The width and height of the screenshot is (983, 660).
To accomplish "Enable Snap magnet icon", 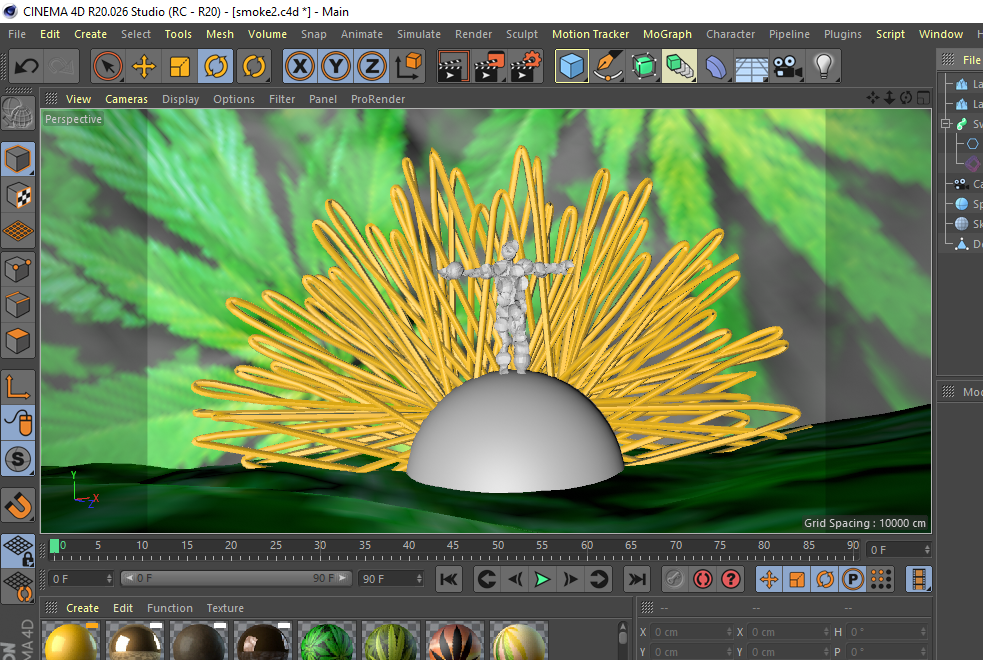I will click(x=18, y=505).
